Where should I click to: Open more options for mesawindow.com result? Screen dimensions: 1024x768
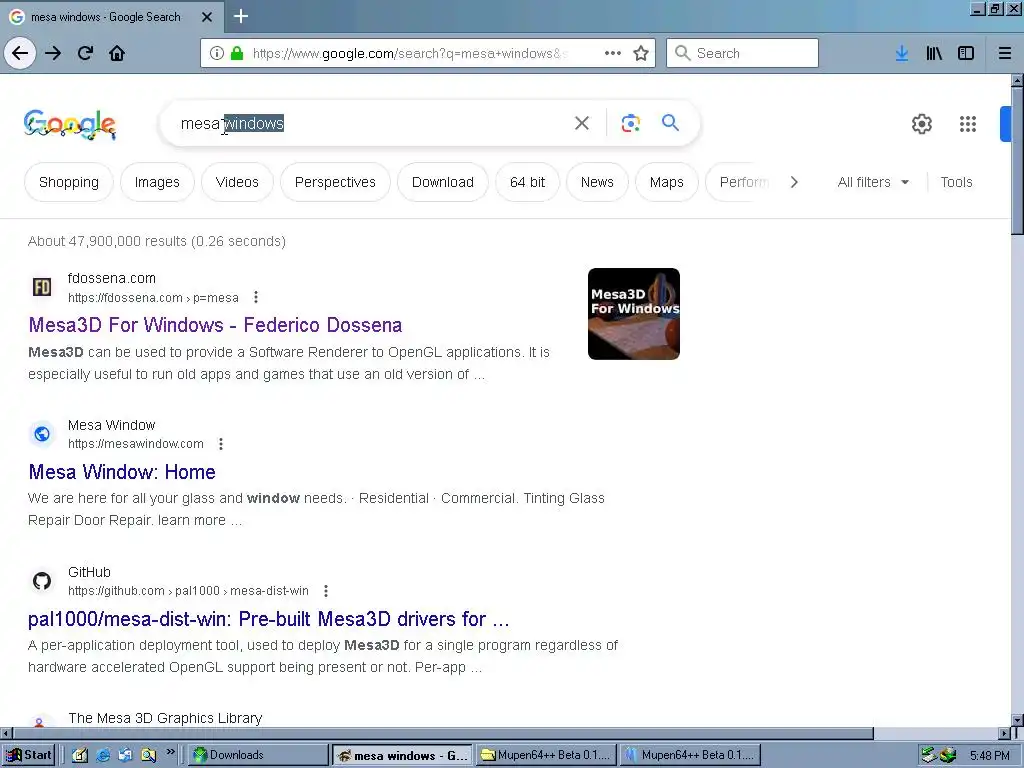pyautogui.click(x=221, y=444)
